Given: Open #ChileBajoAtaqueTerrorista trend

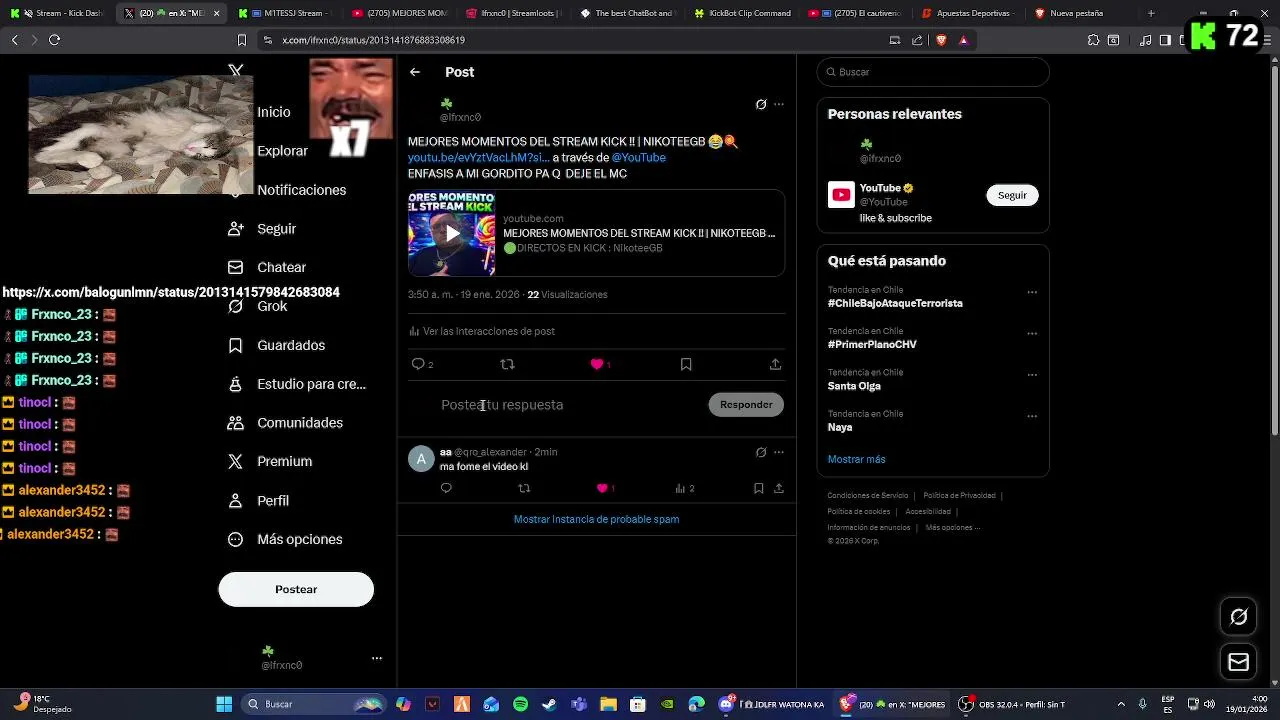Looking at the screenshot, I should (895, 303).
